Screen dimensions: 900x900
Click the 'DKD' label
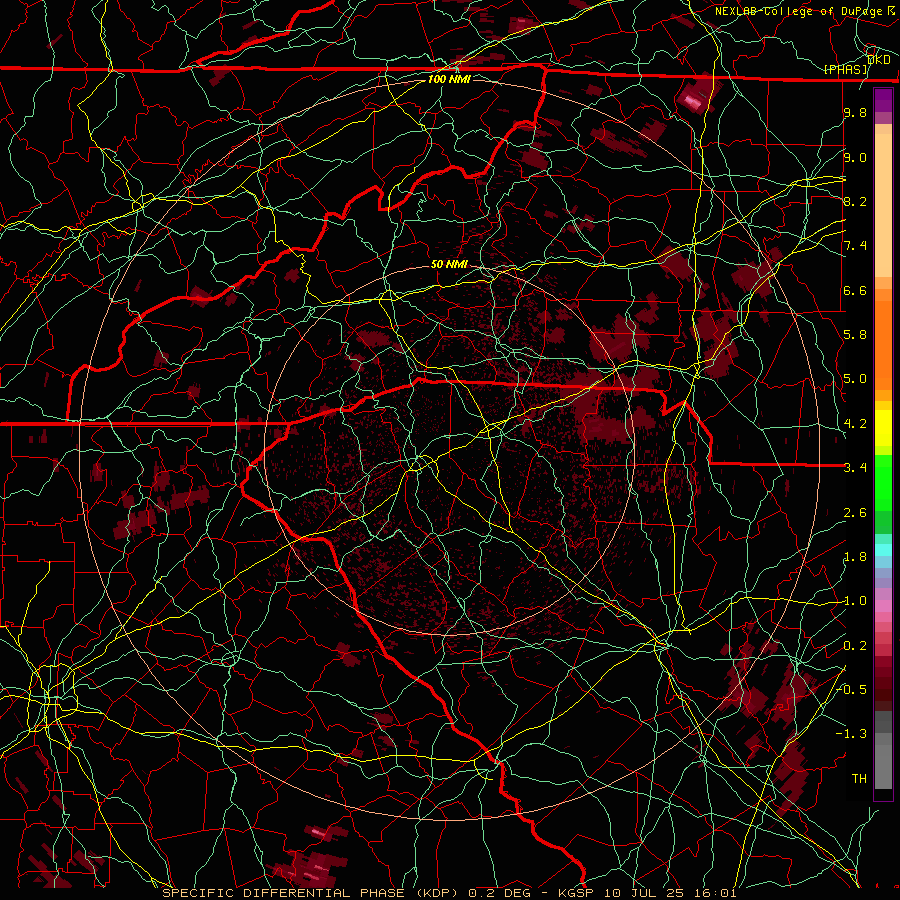(878, 60)
